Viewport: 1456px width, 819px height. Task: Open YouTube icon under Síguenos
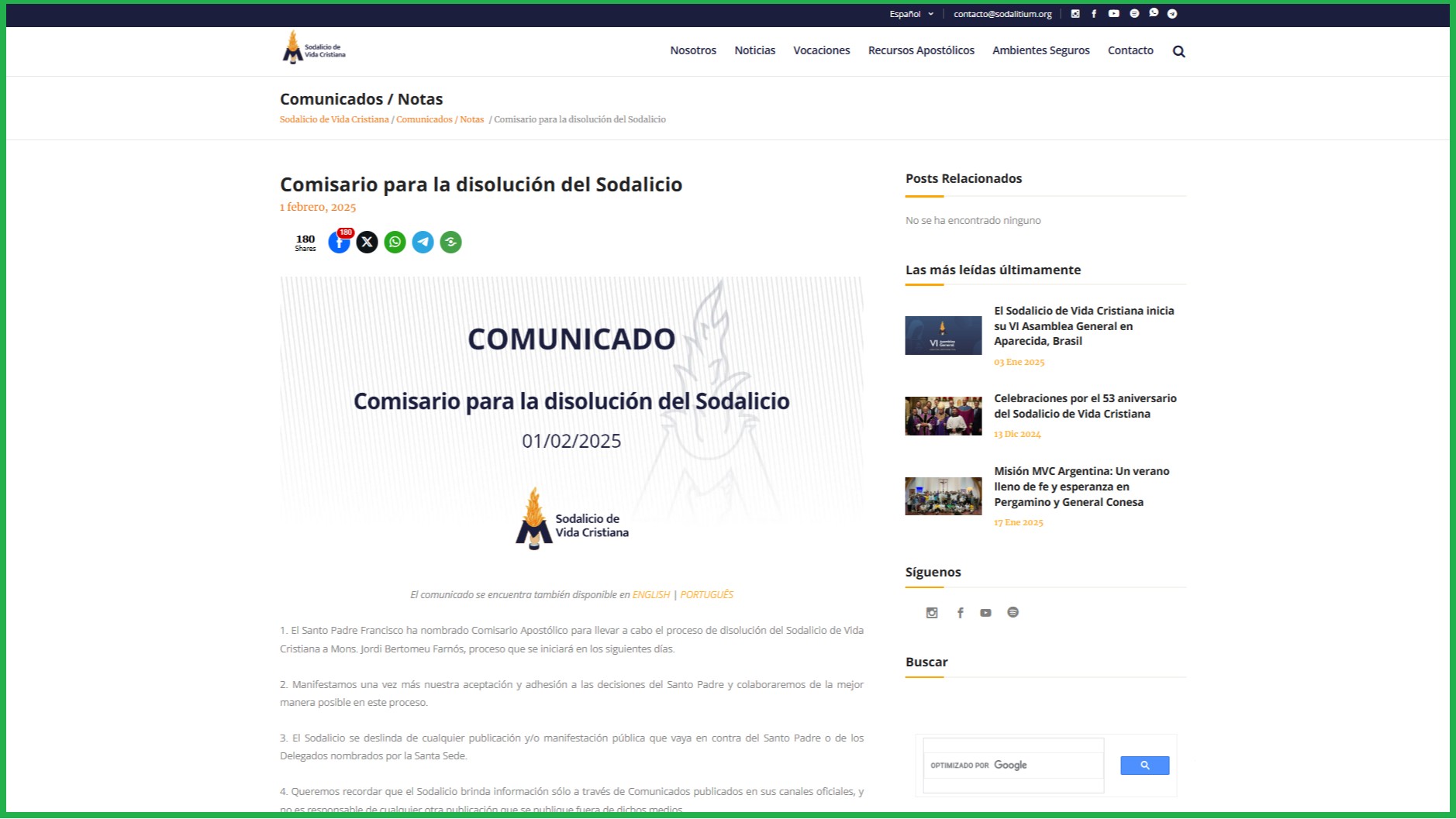pos(985,613)
